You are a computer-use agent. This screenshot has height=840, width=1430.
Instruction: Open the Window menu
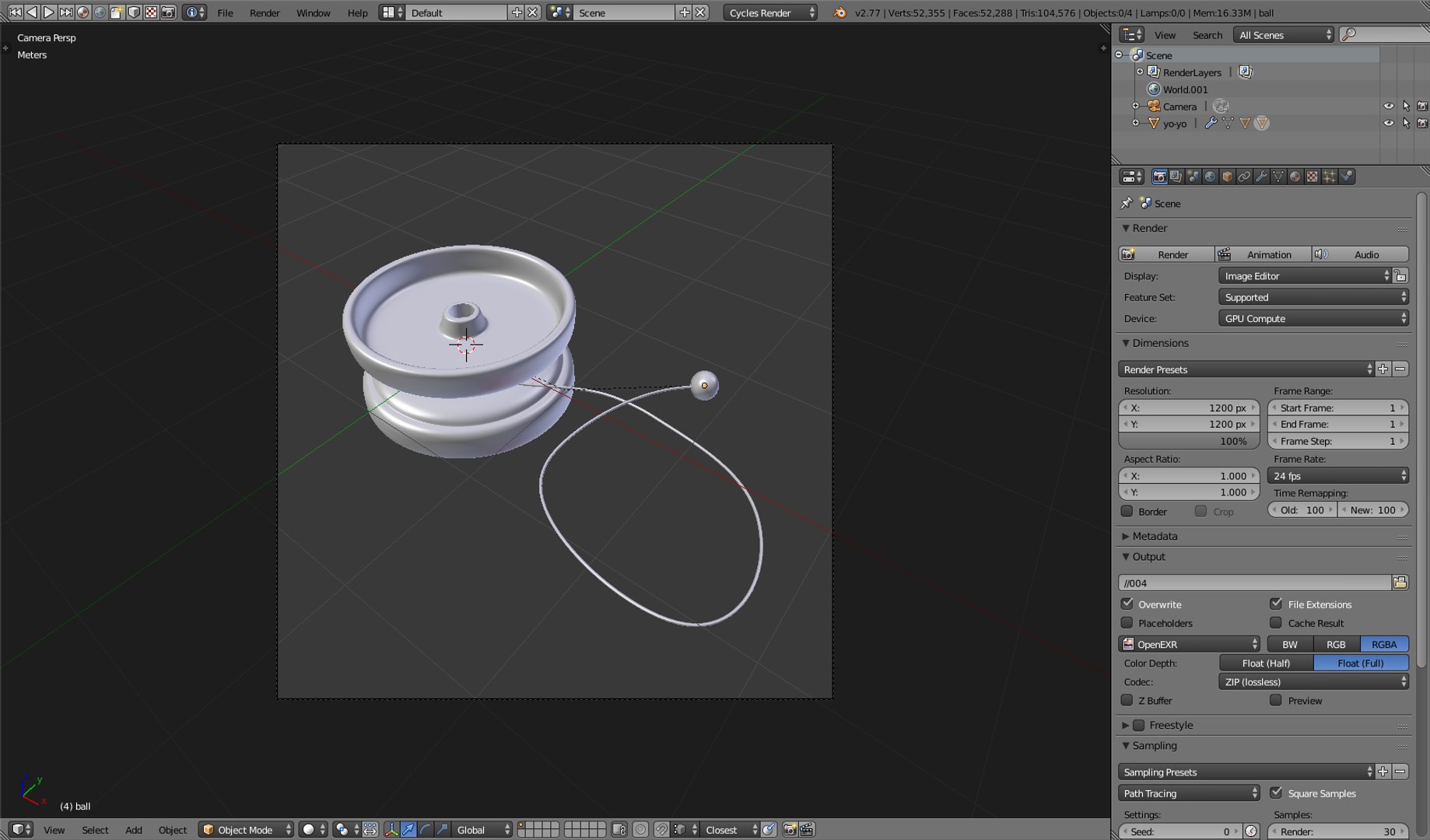313,12
